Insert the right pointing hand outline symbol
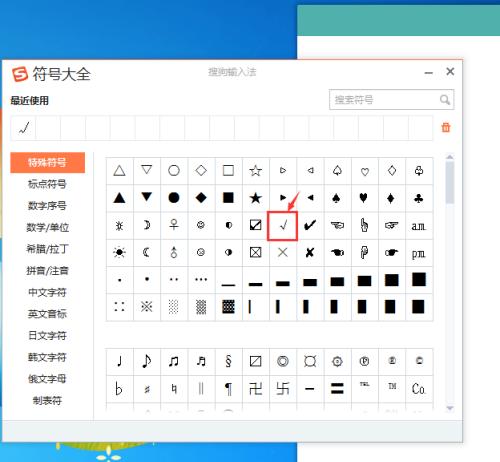Image resolution: width=500 pixels, height=462 pixels. [392, 225]
